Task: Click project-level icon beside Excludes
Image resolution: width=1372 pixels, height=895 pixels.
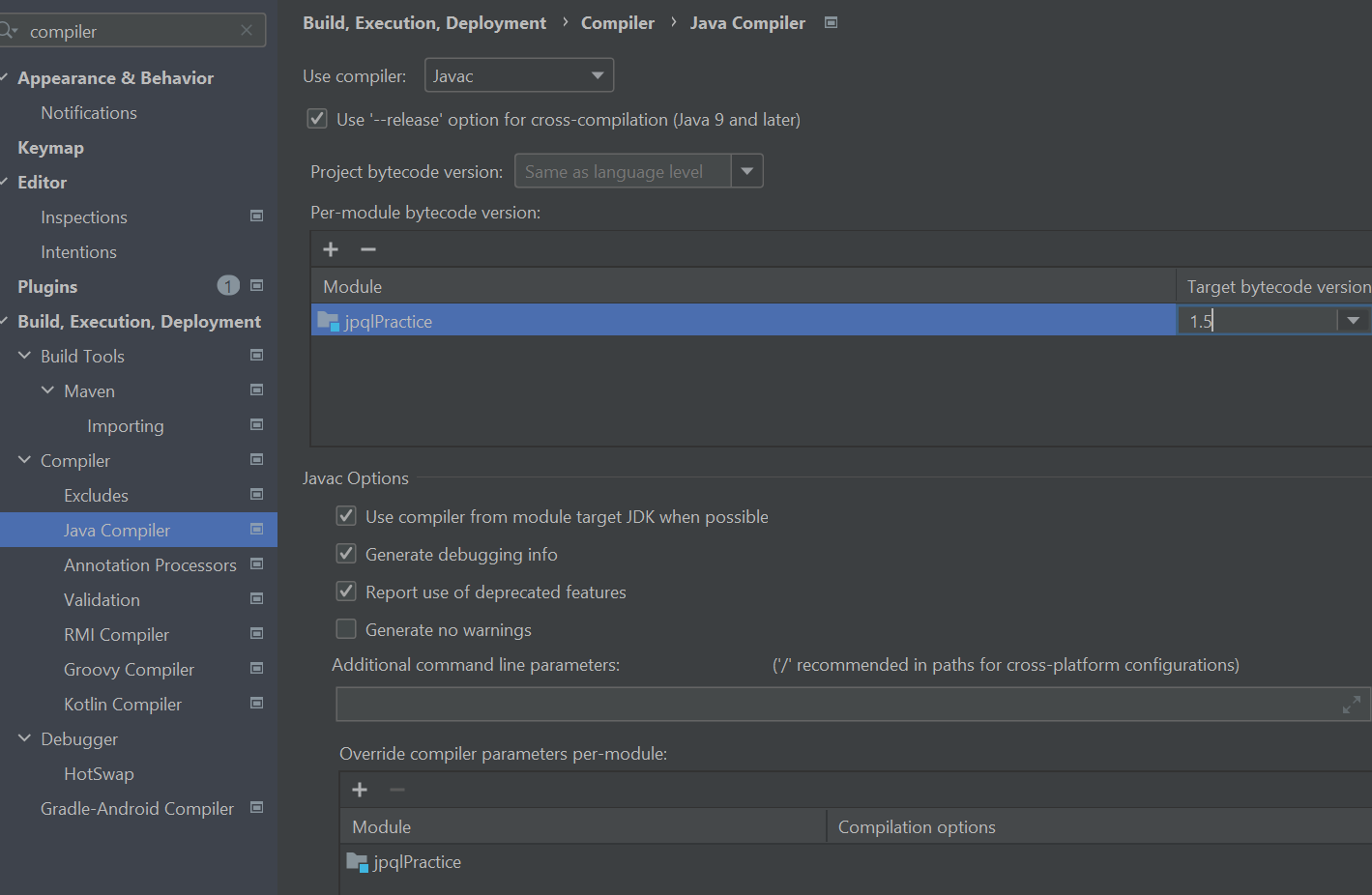Action: tap(256, 495)
